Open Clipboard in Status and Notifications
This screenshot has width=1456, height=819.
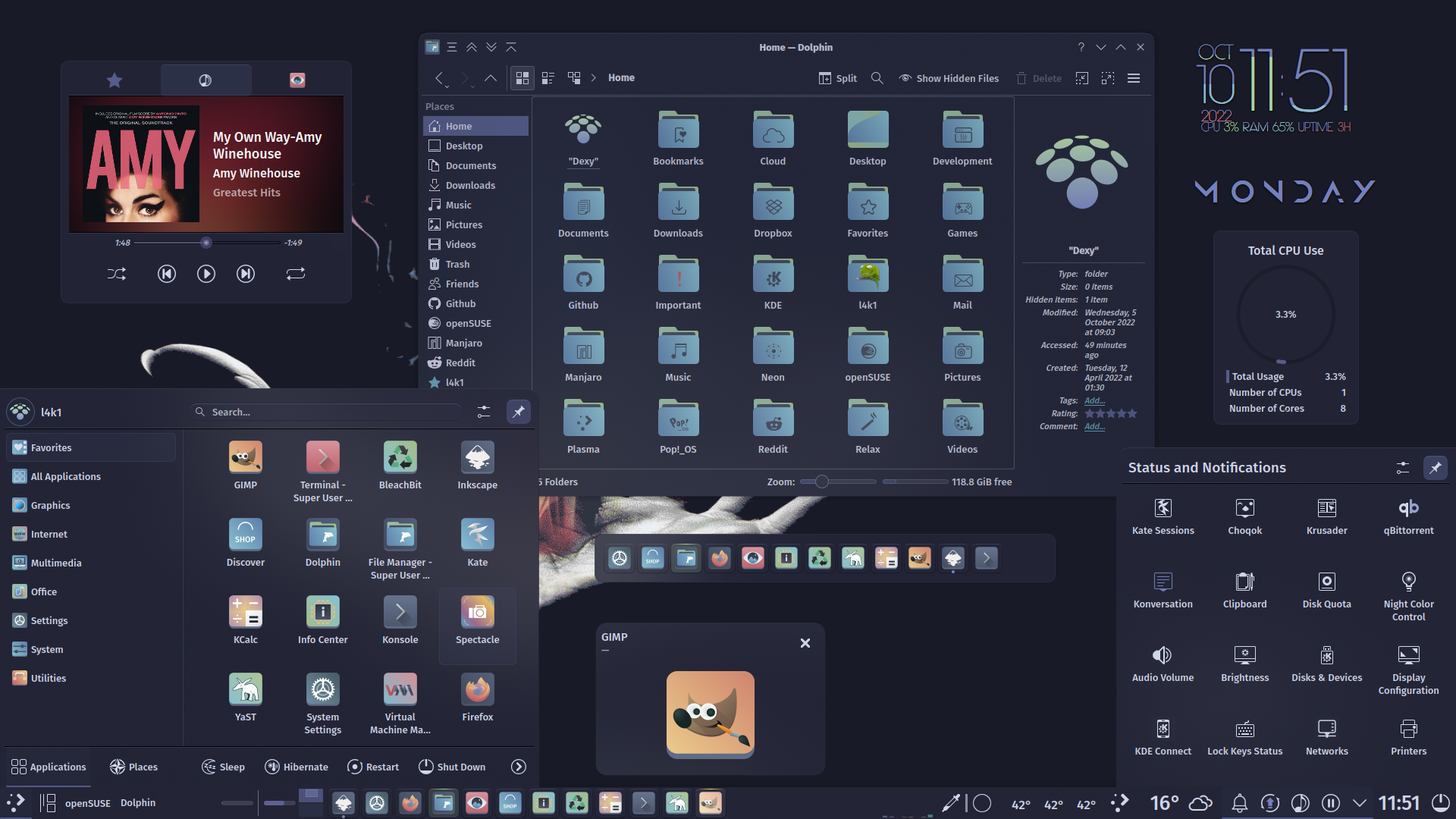[1245, 590]
